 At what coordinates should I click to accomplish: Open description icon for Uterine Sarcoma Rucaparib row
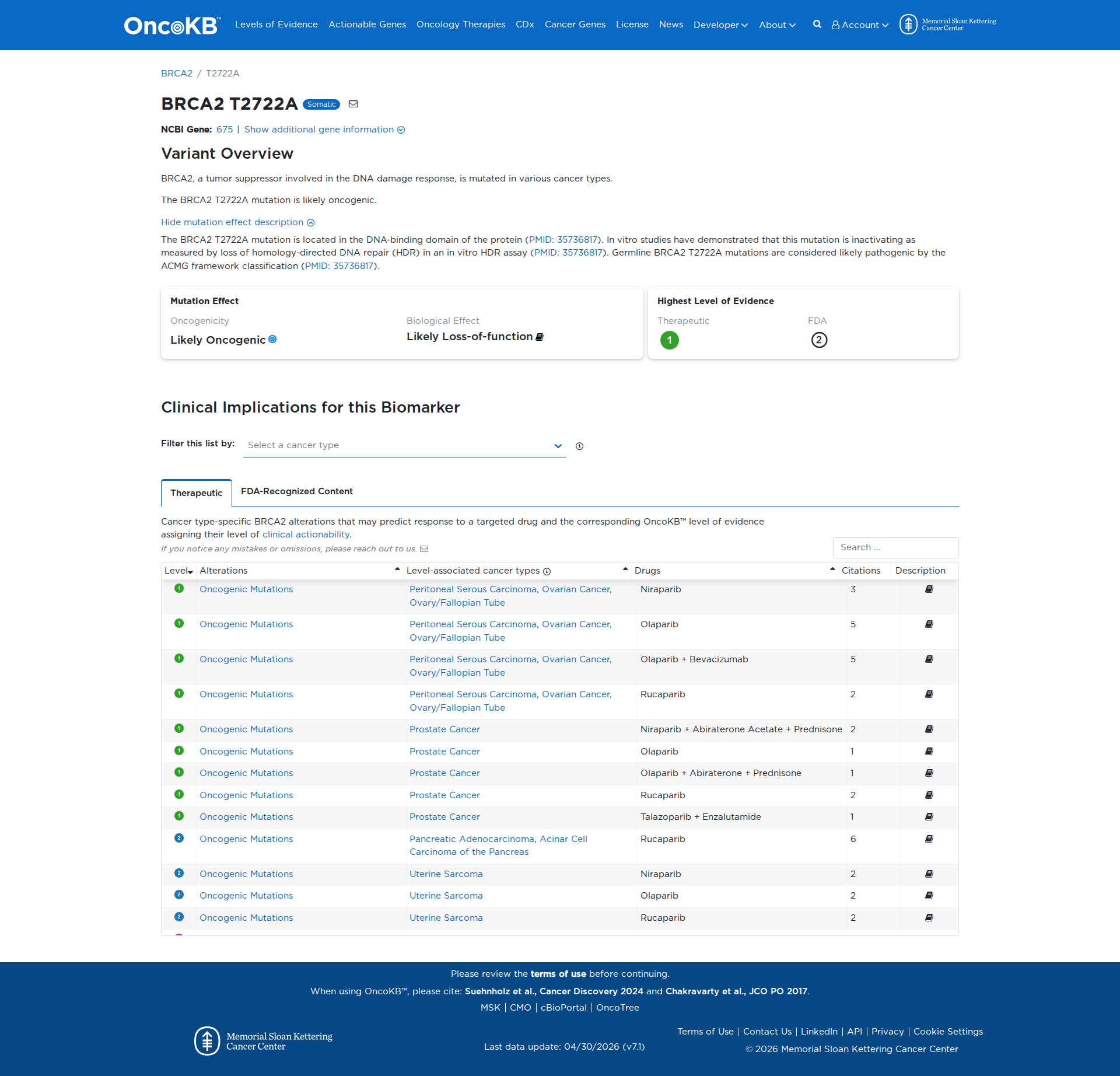[x=929, y=918]
